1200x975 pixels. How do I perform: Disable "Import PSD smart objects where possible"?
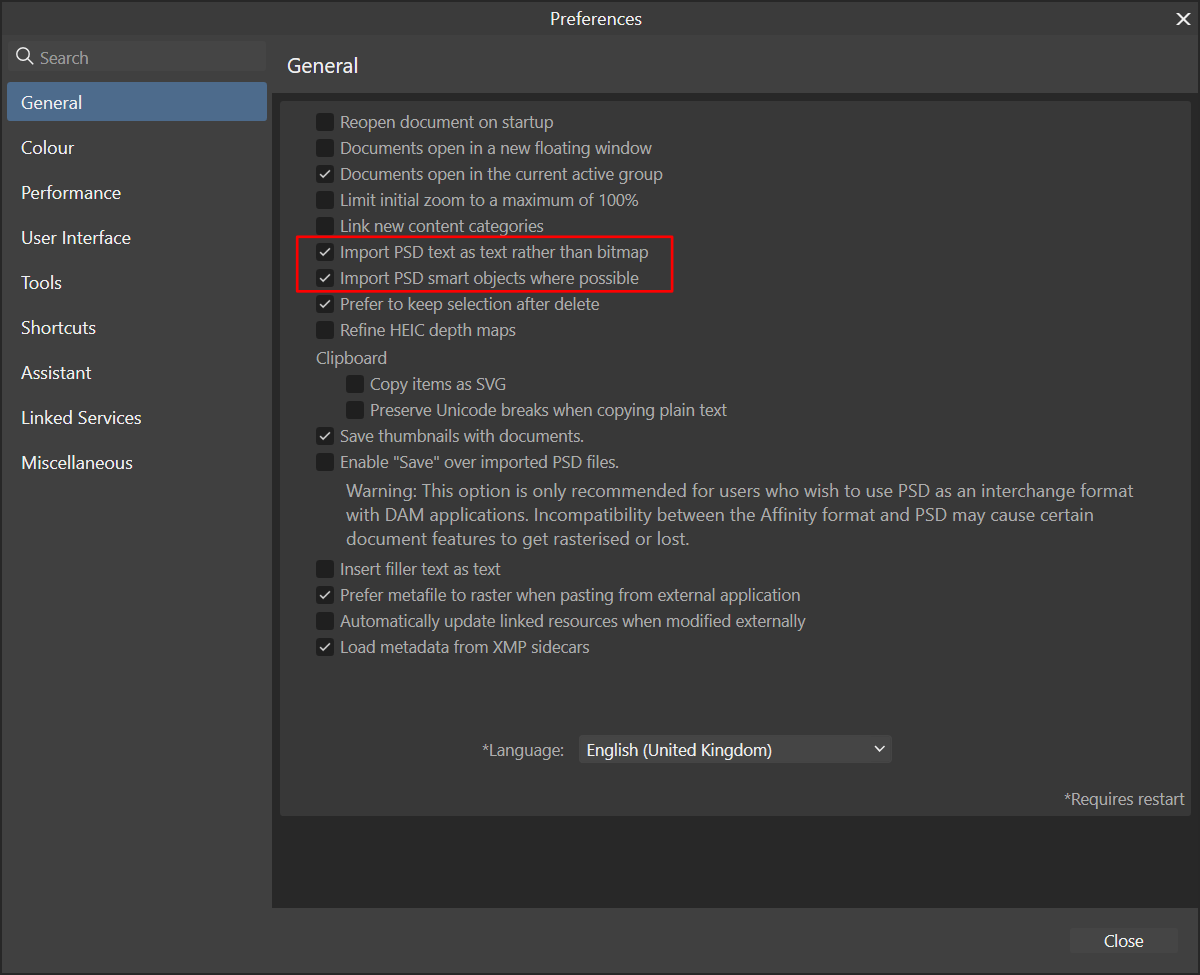pos(325,278)
